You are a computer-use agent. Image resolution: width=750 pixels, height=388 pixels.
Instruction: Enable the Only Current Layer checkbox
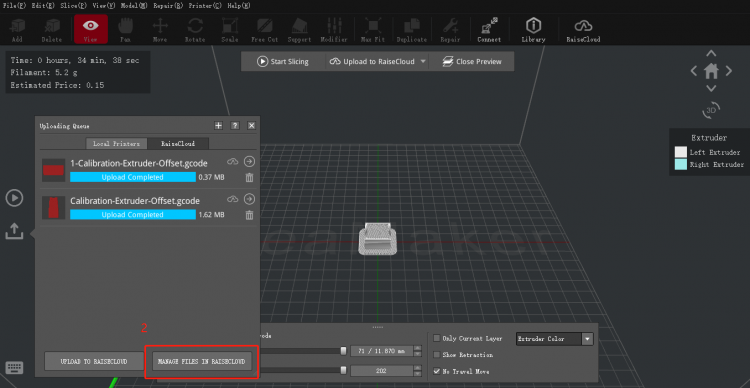[436, 338]
